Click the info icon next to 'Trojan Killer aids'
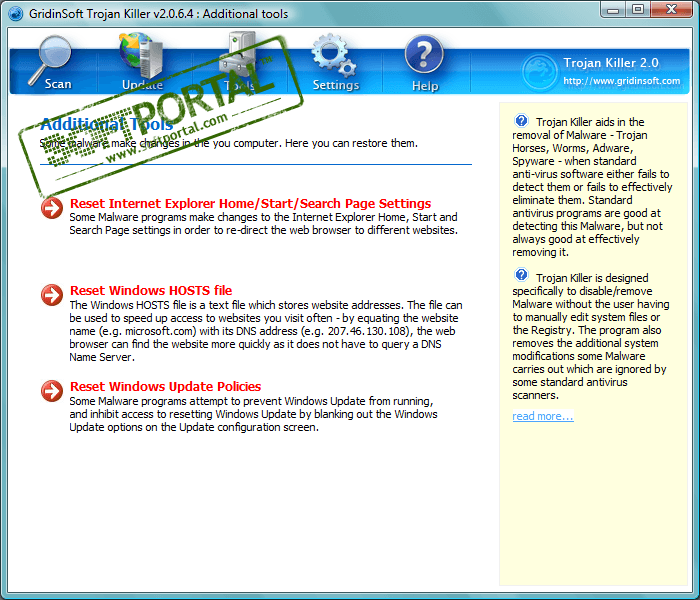Screen dimensions: 700x600 click(521, 121)
